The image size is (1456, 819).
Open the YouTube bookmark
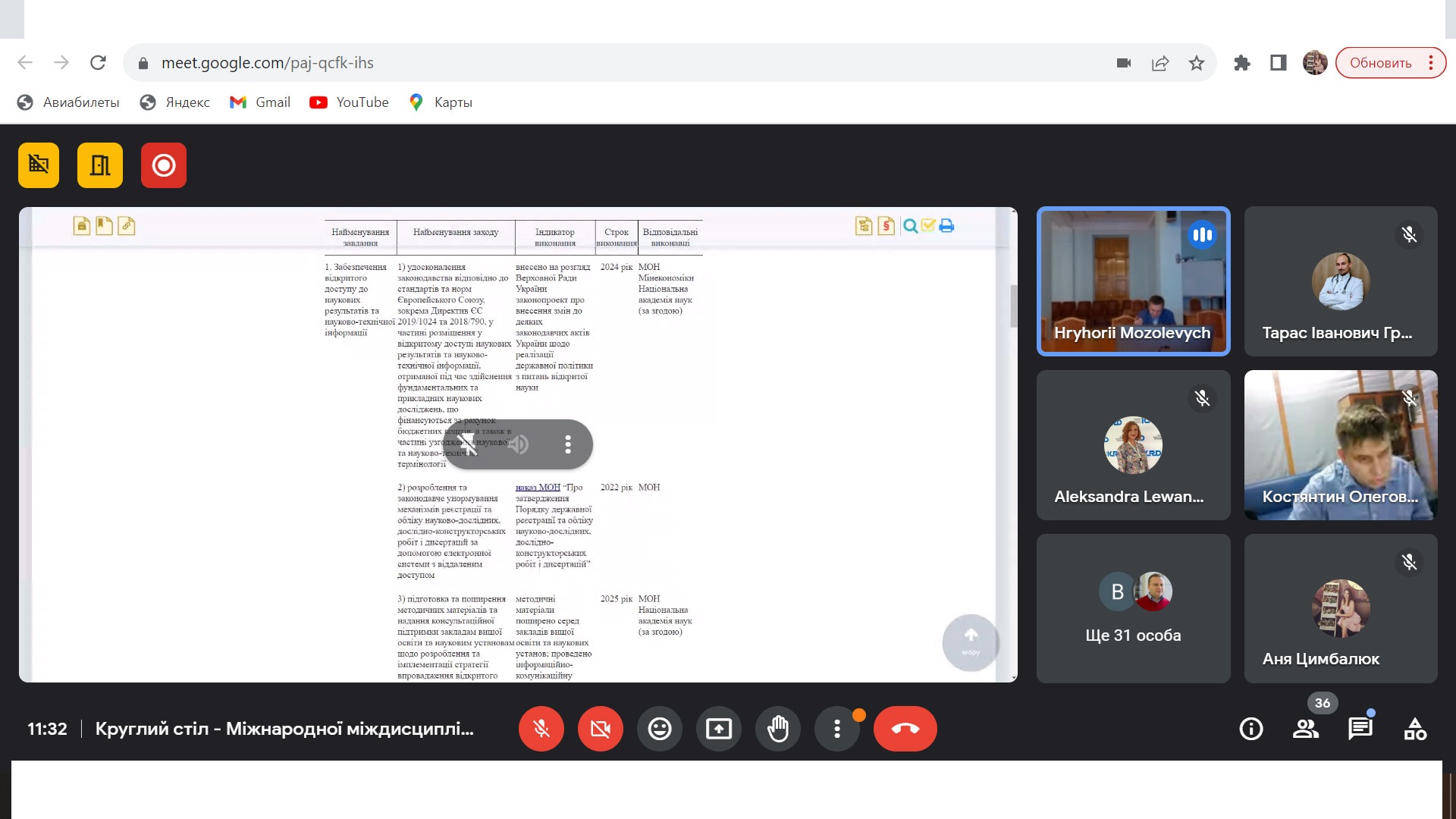pyautogui.click(x=349, y=102)
